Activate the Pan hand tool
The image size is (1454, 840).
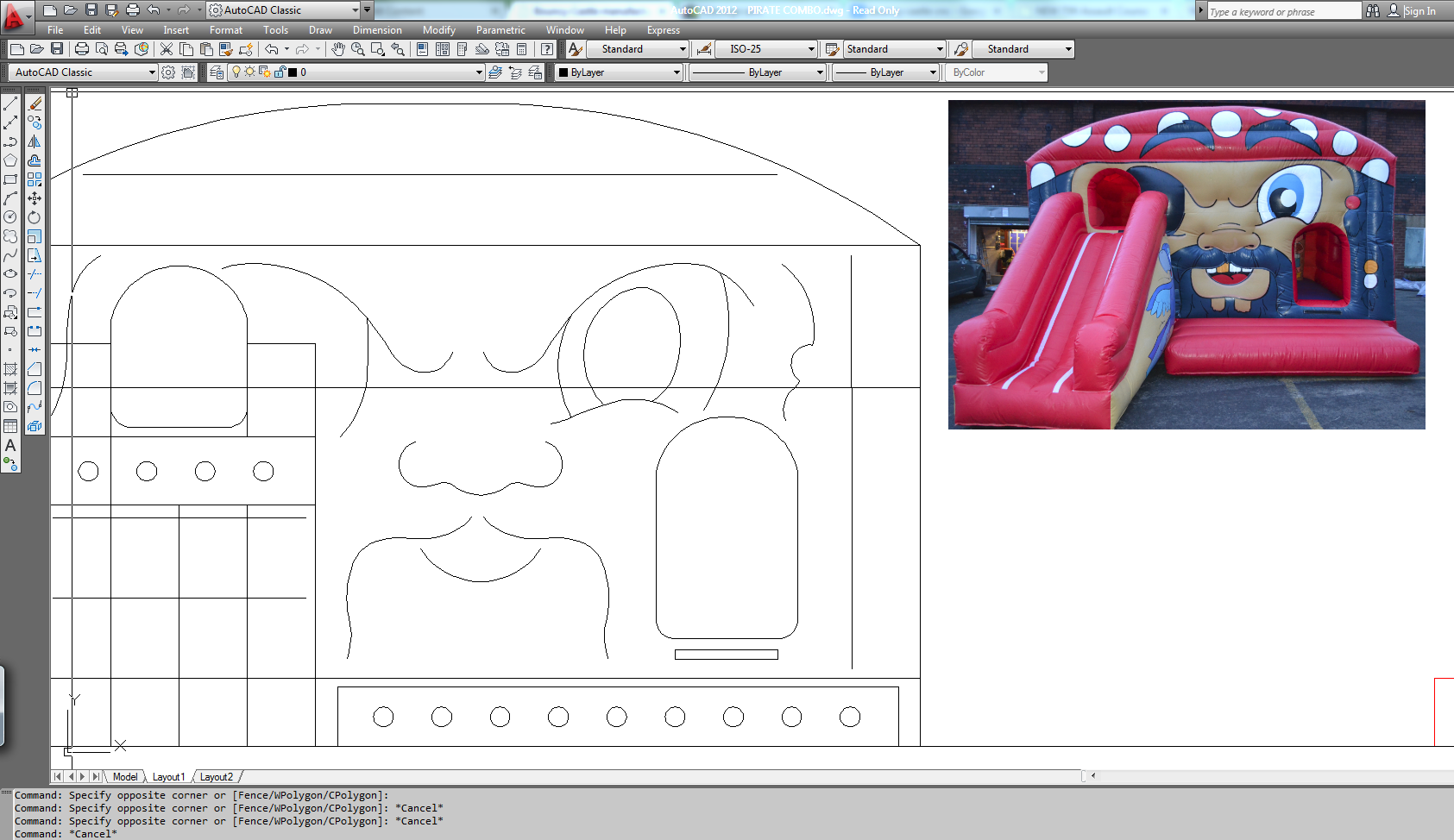pos(338,49)
